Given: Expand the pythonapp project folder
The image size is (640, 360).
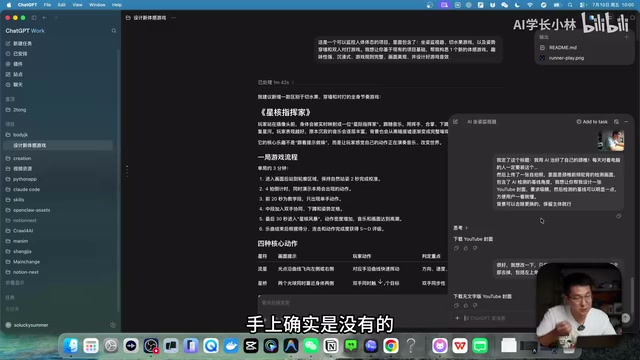Looking at the screenshot, I should (24, 179).
